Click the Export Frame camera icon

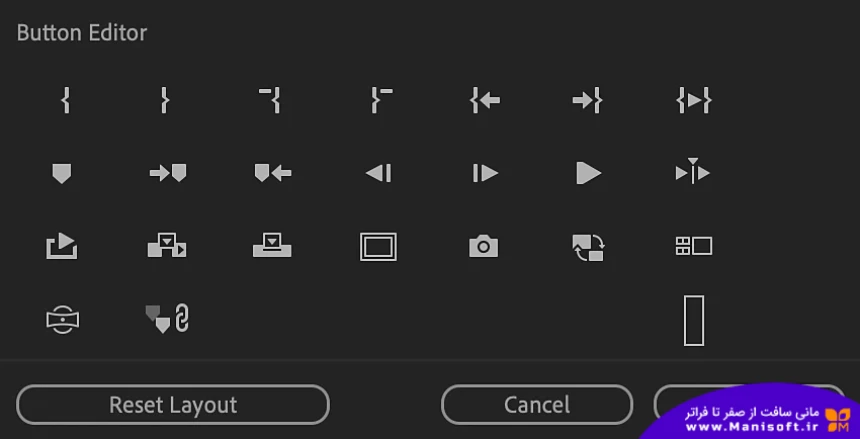coord(484,246)
